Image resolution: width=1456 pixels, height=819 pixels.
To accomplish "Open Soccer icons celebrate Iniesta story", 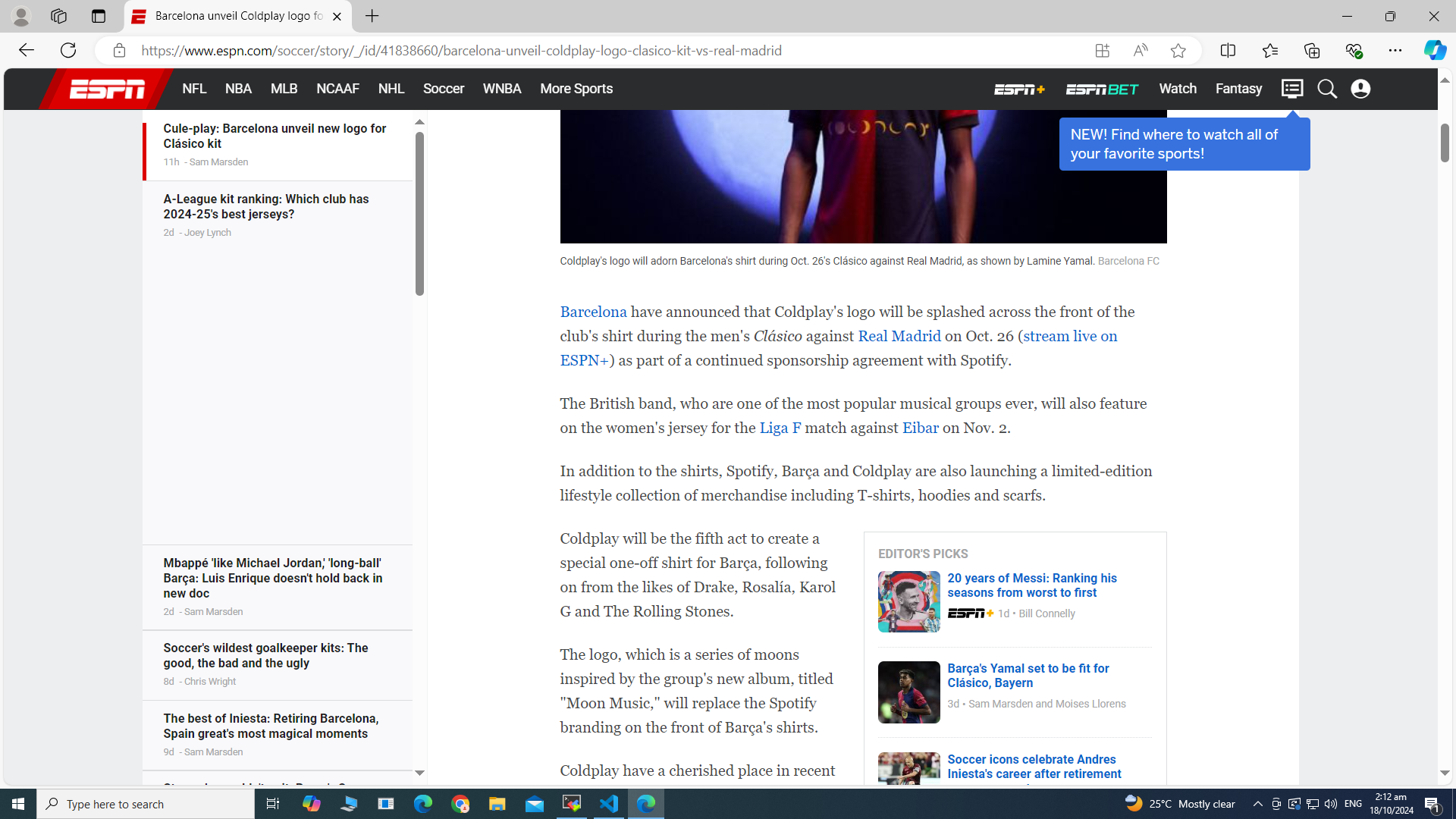I will [1034, 767].
